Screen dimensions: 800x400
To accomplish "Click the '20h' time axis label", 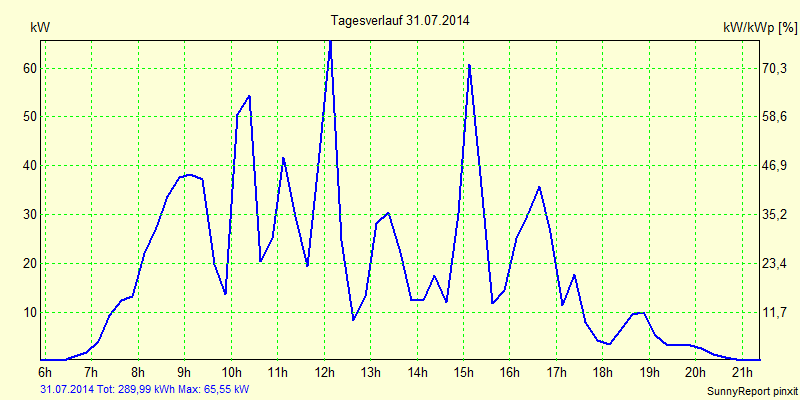I will point(696,371).
